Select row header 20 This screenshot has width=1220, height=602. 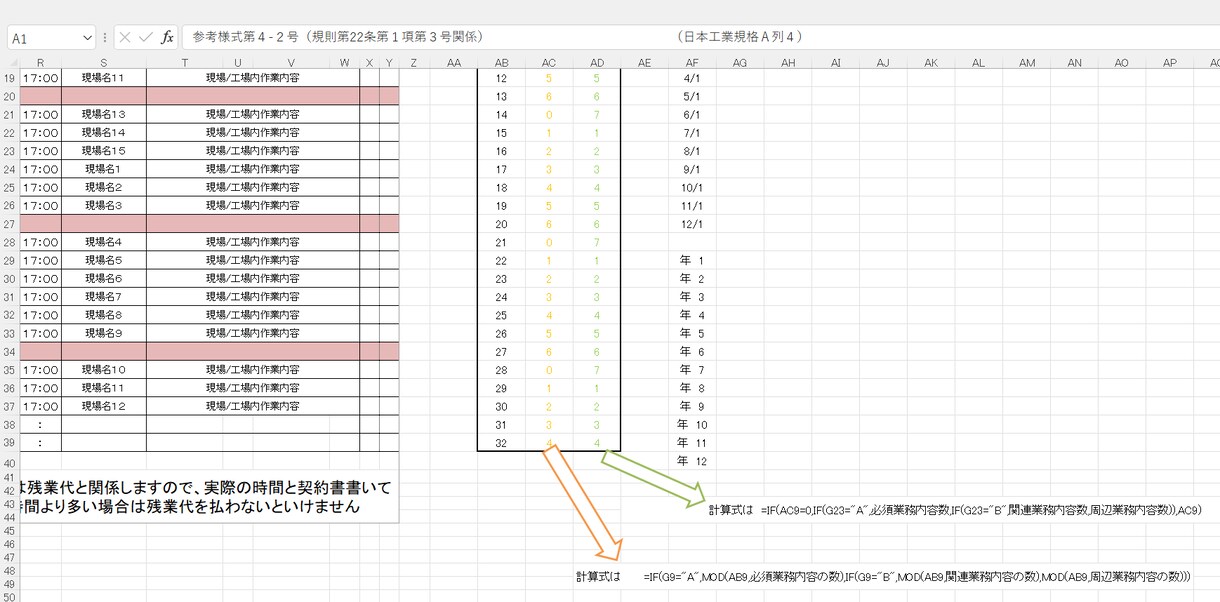pyautogui.click(x=10, y=96)
